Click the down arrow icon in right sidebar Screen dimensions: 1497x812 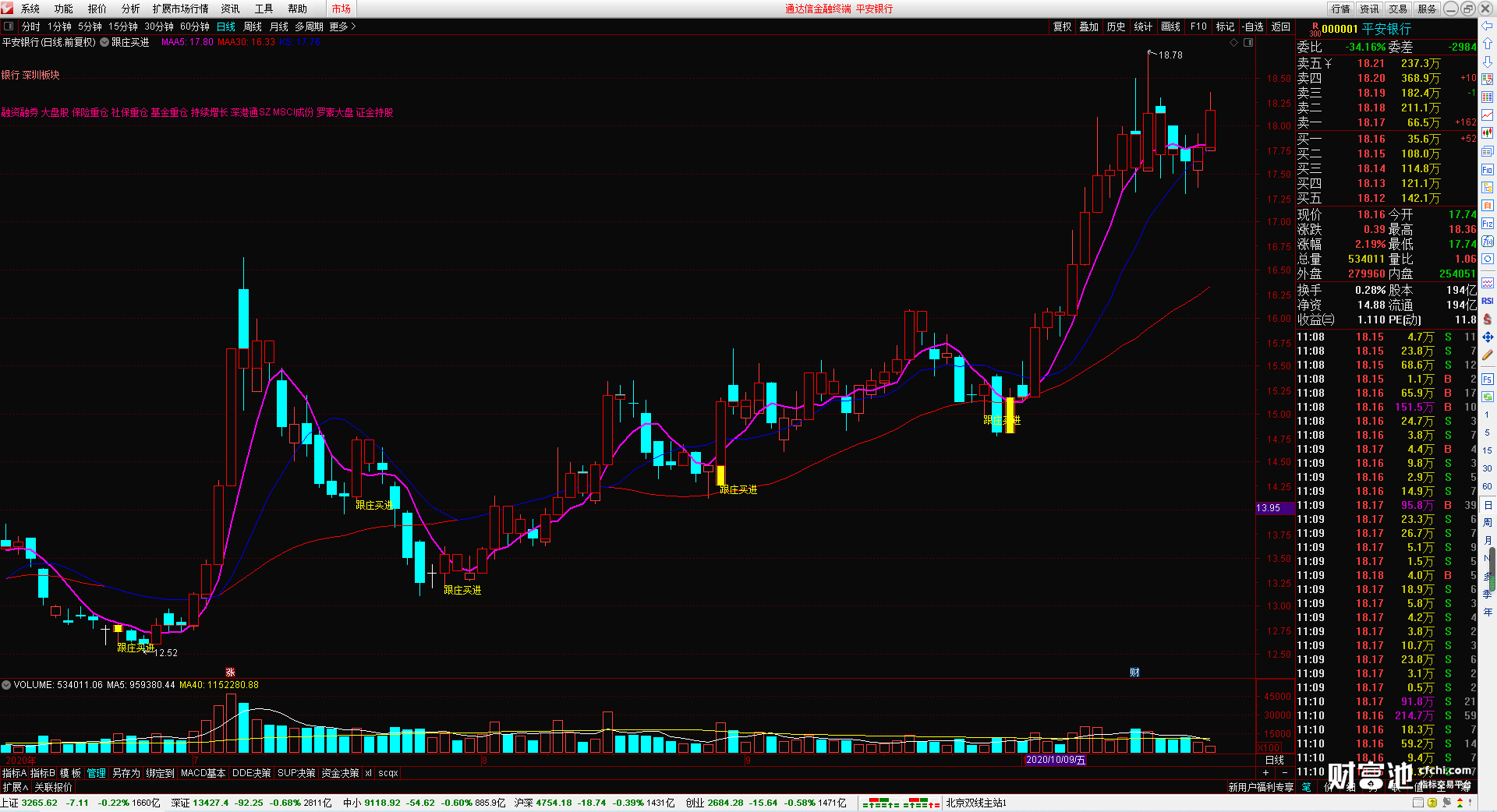[x=1488, y=62]
